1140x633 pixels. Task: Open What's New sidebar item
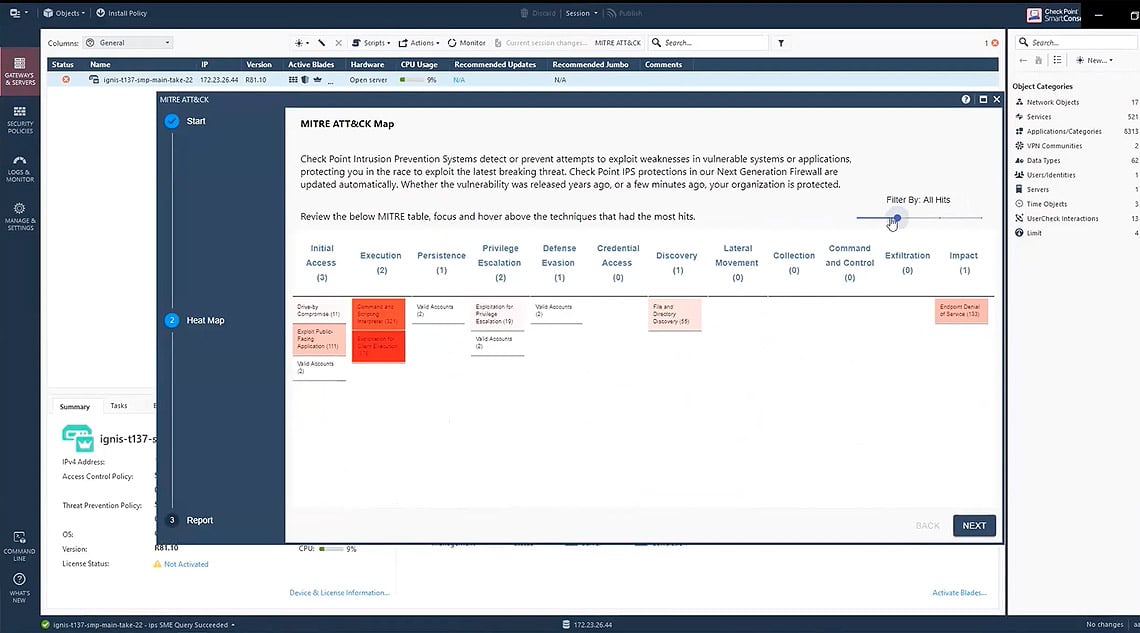click(20, 588)
